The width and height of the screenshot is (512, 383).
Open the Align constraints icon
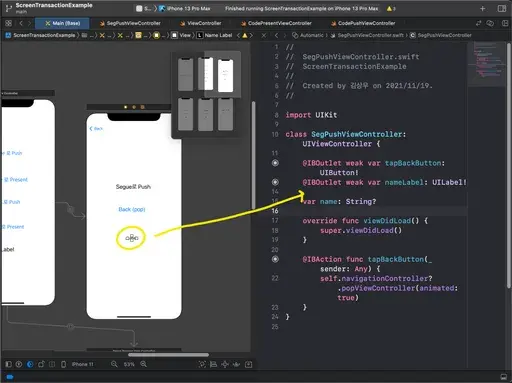(x=213, y=364)
